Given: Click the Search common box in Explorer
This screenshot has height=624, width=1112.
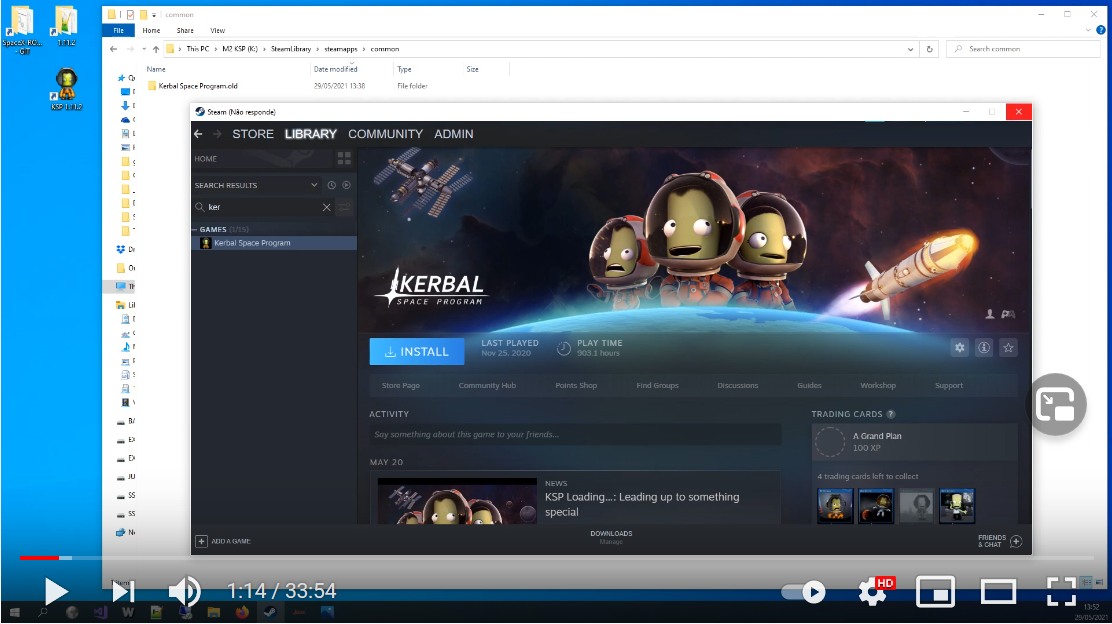Looking at the screenshot, I should pos(1023,49).
